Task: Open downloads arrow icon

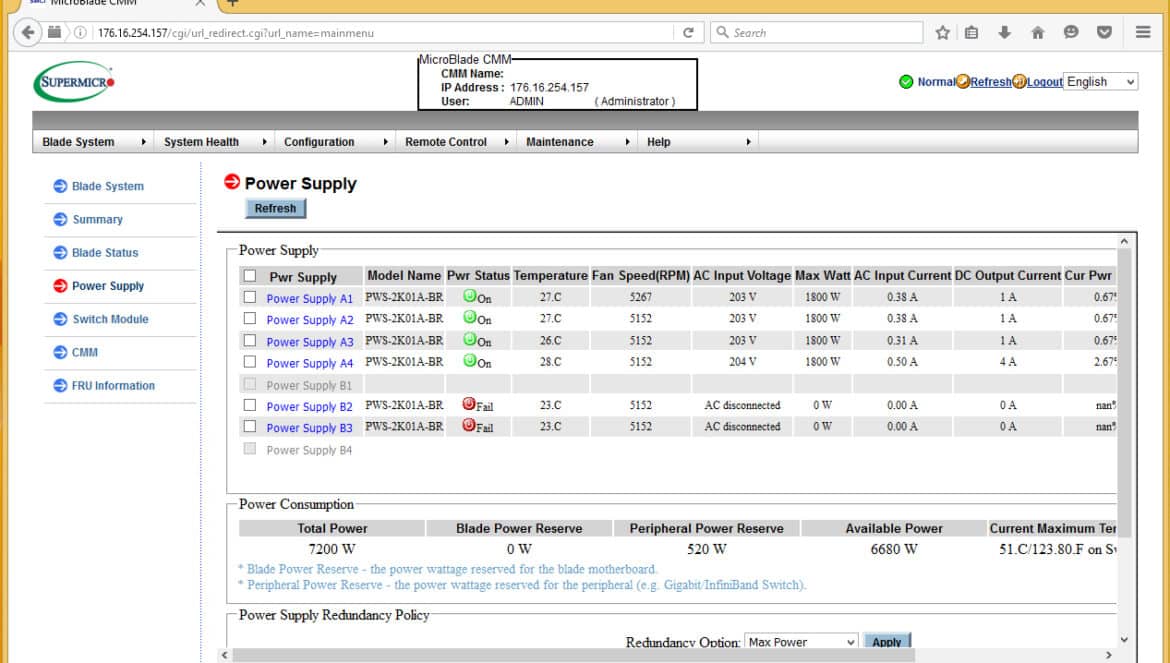Action: coord(1004,32)
